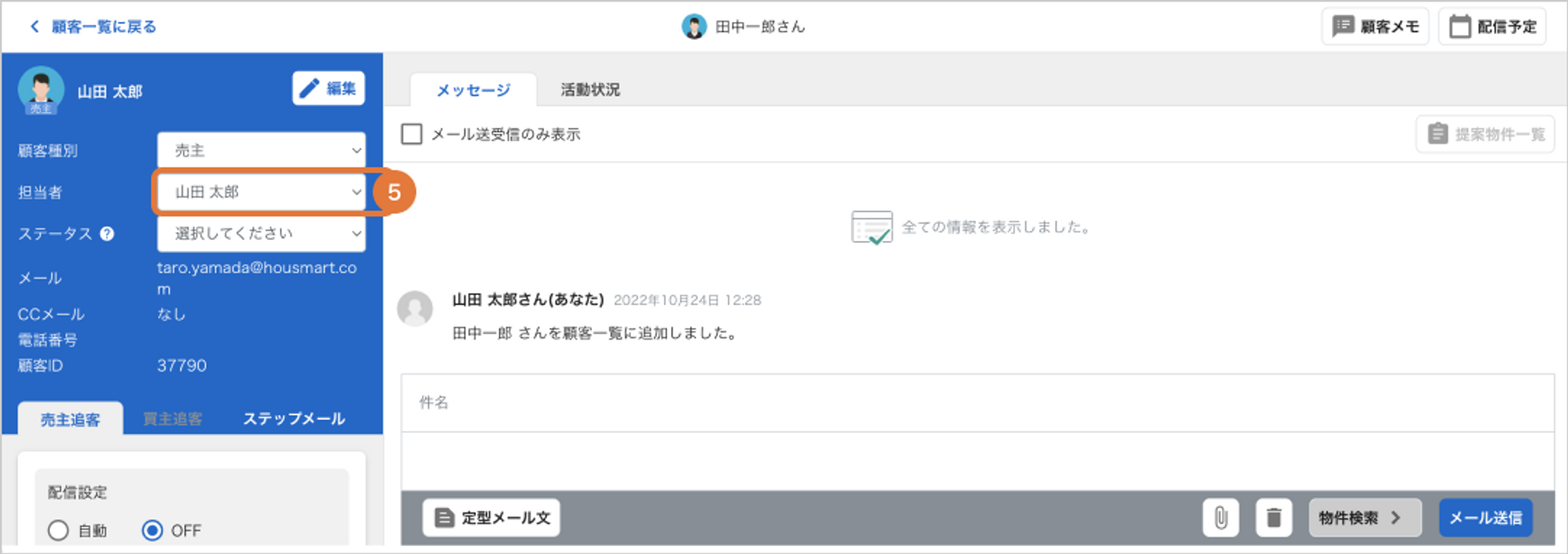Open 顧客メモ customer memo button

(1375, 27)
